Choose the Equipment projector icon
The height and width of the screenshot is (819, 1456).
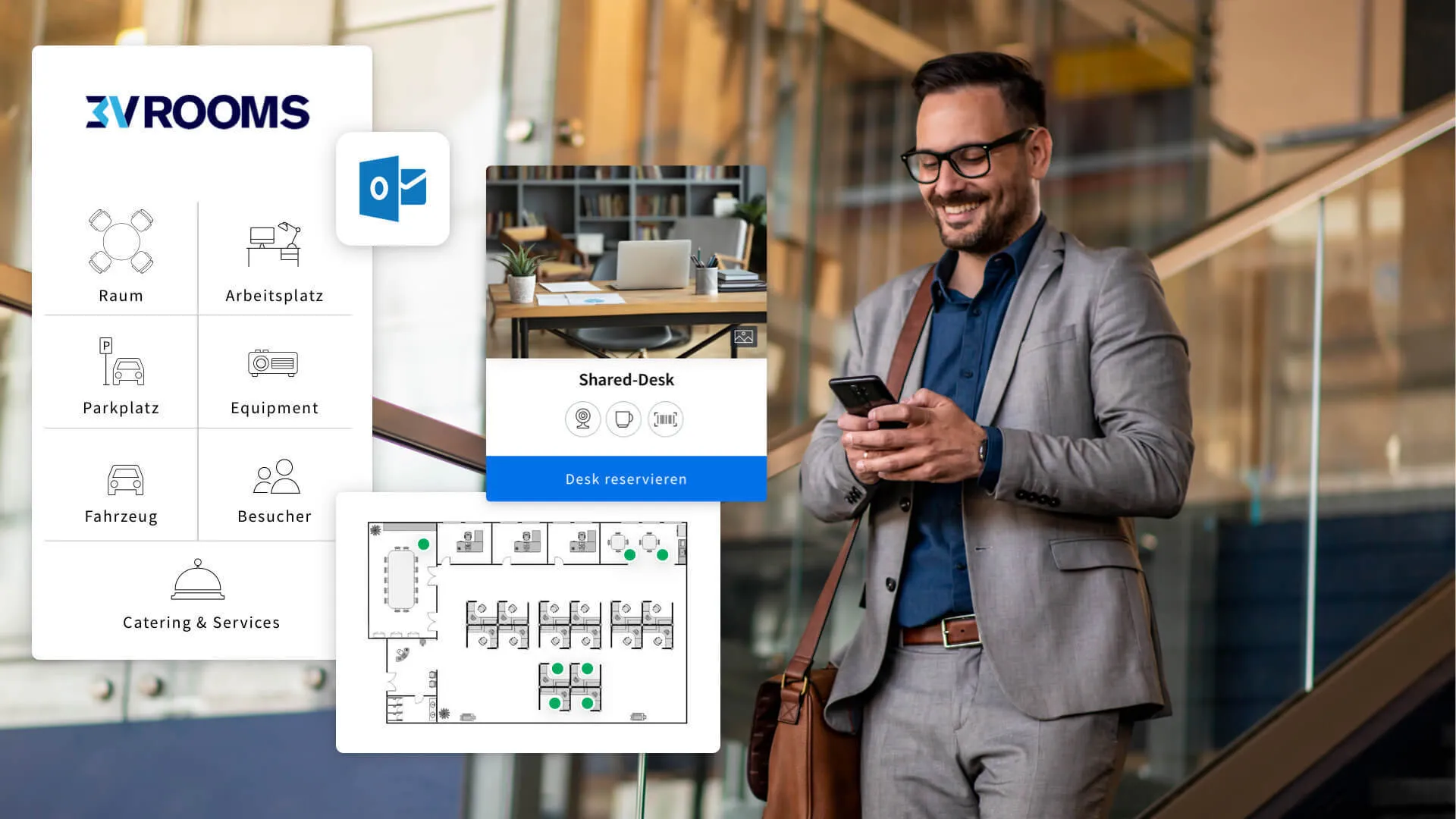coord(273,363)
